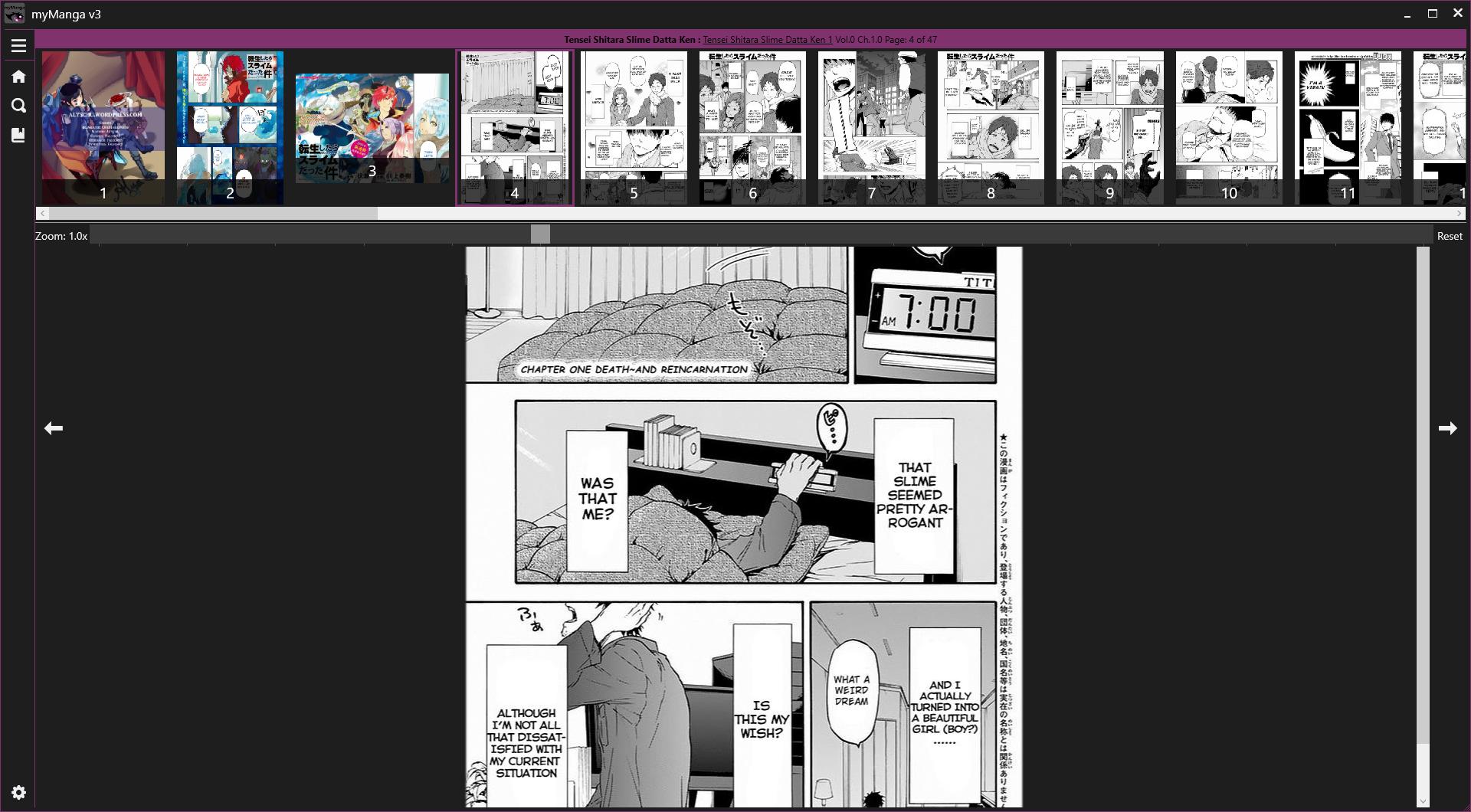Select page 7 thumbnail
Viewport: 1471px width, 812px height.
coord(871,128)
